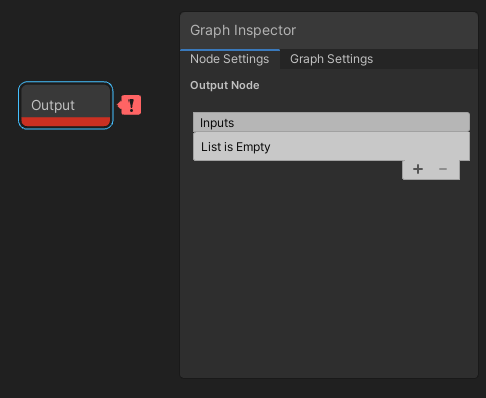Open the Node Settings tab
The height and width of the screenshot is (398, 486).
pos(230,59)
